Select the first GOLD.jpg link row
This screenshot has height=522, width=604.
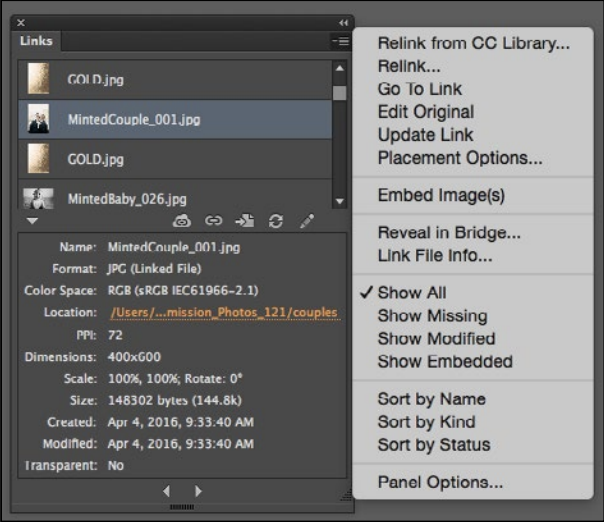point(175,79)
